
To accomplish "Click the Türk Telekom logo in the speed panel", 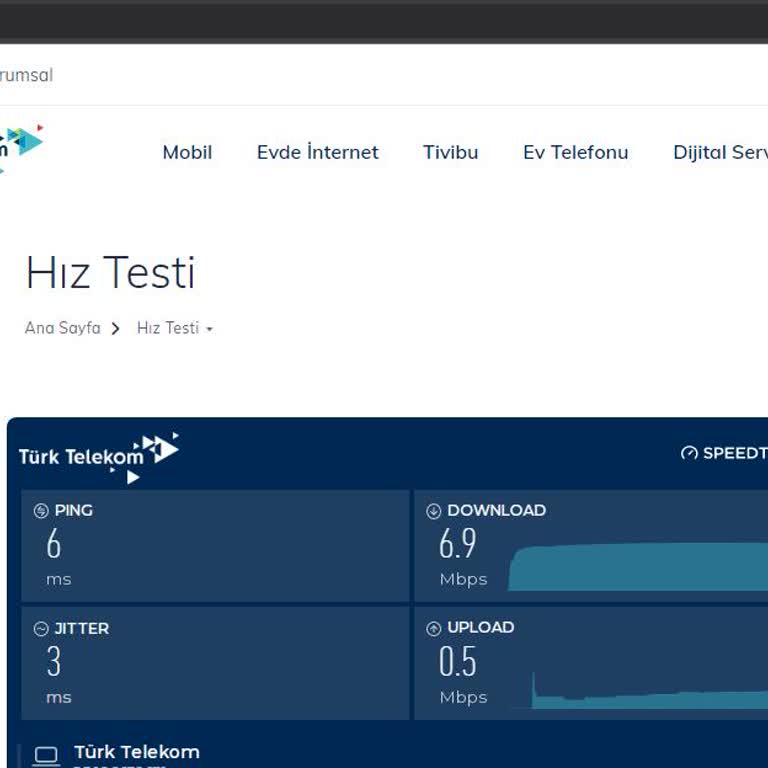I will coord(98,457).
